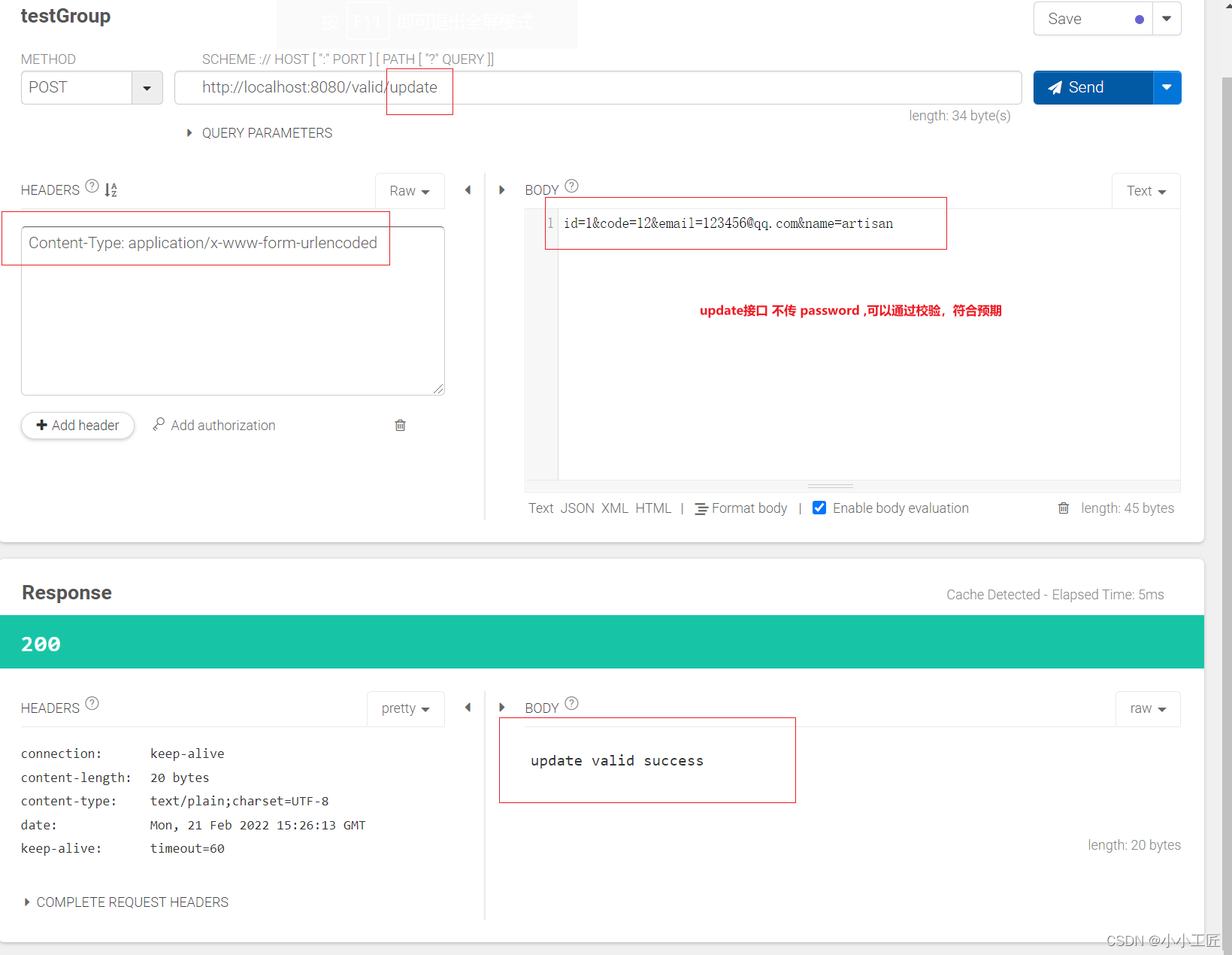Screen dimensions: 1232x955
Task: Click the help icon beside response HEADERS
Action: pyautogui.click(x=92, y=704)
